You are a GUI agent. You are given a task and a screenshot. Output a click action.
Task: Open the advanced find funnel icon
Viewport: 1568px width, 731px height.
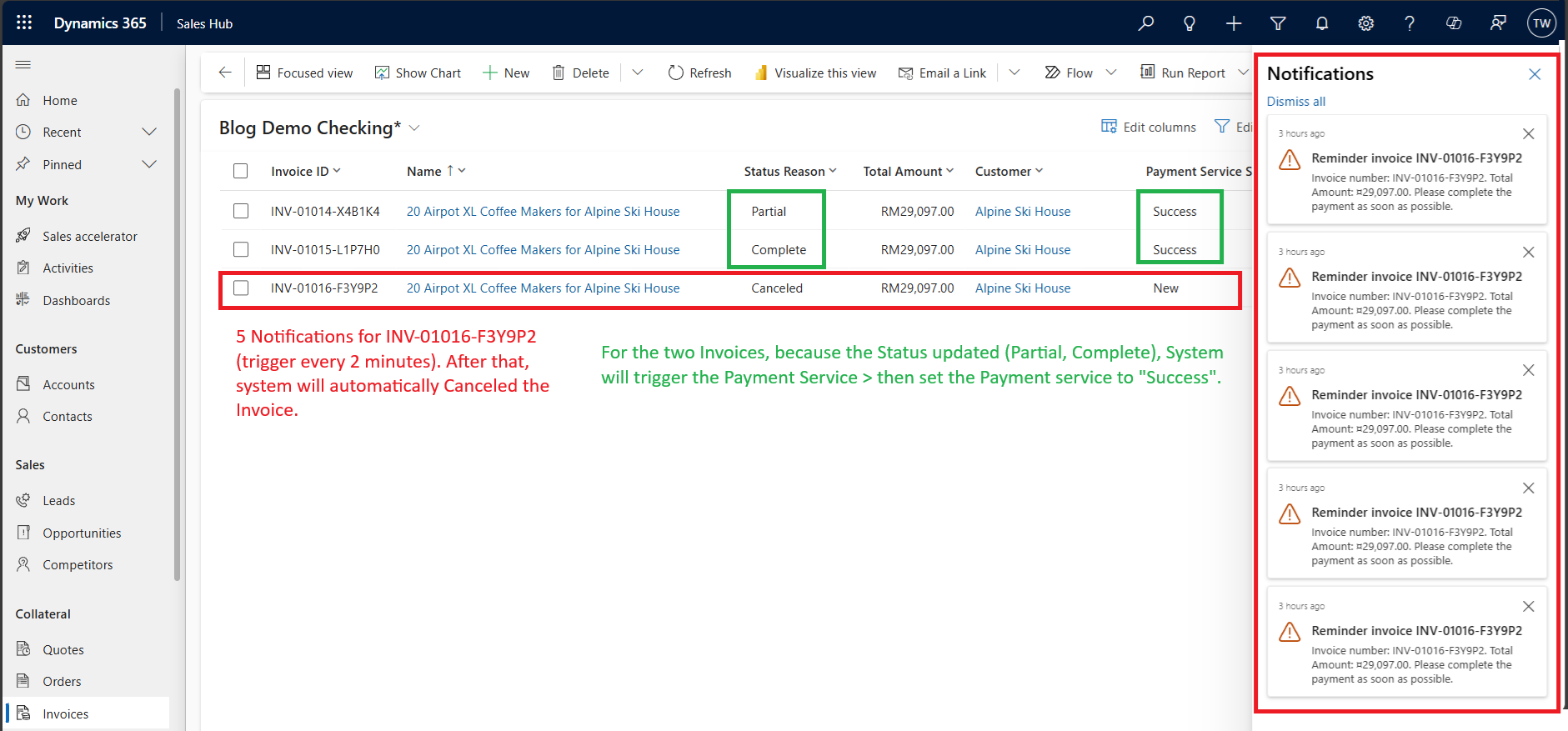point(1278,23)
